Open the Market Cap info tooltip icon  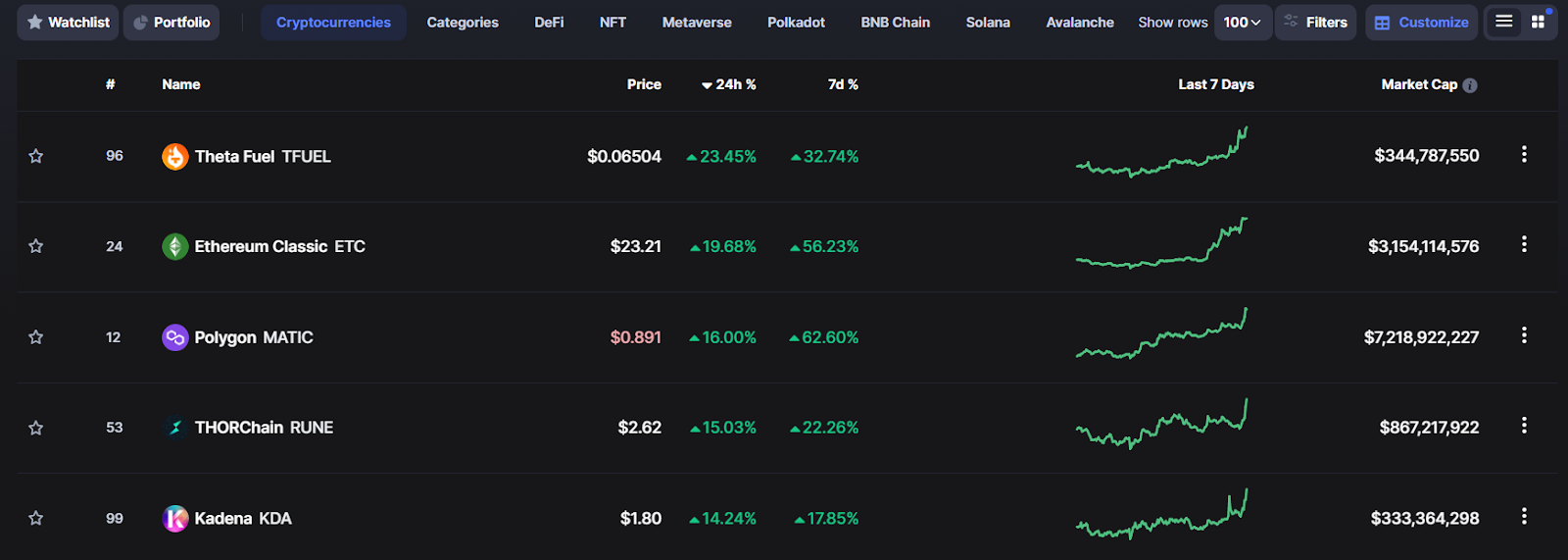pyautogui.click(x=1470, y=85)
